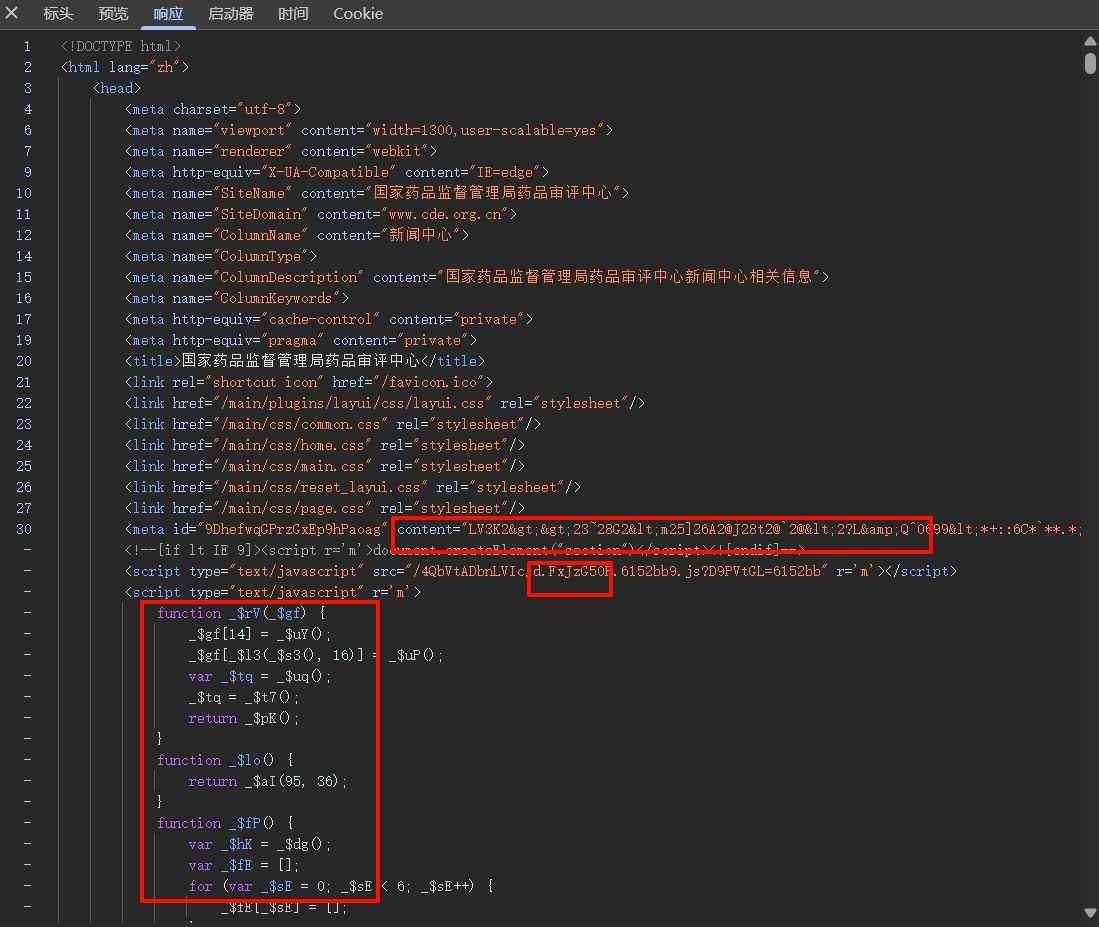Switch to the 时间 tab
Screen dimensions: 1099x927
(x=293, y=14)
